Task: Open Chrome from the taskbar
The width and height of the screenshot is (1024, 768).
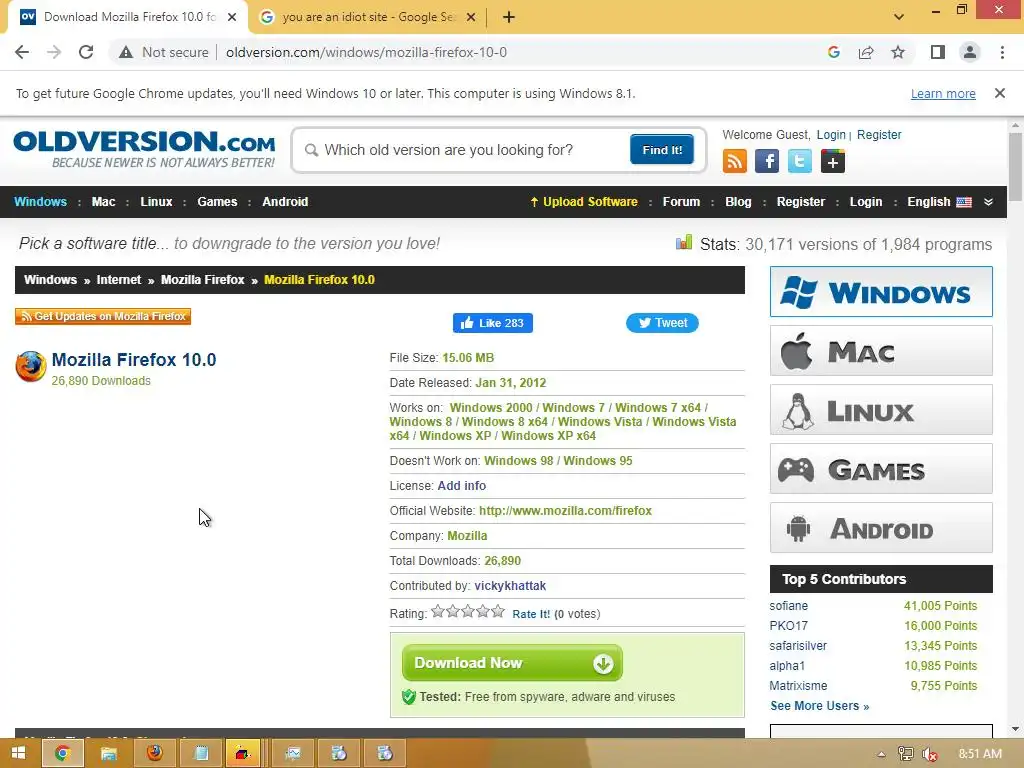Action: click(62, 753)
